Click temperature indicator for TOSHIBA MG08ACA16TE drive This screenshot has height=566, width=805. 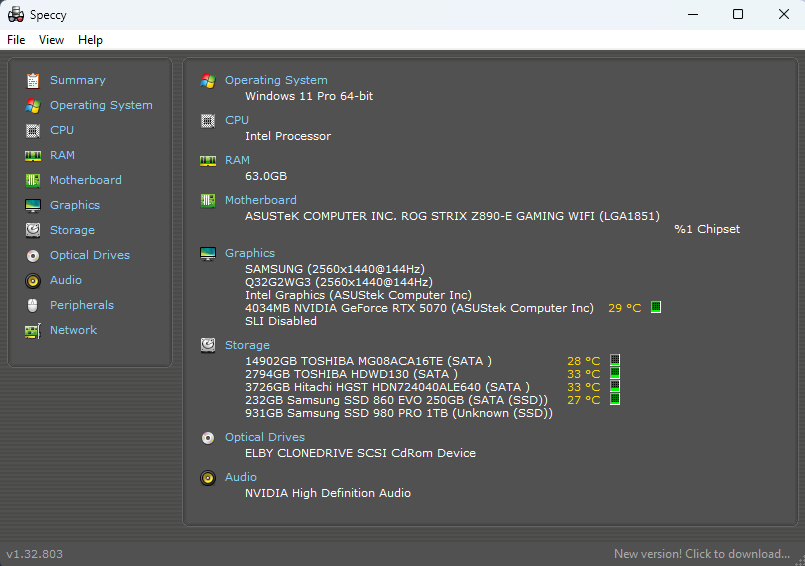(x=615, y=360)
